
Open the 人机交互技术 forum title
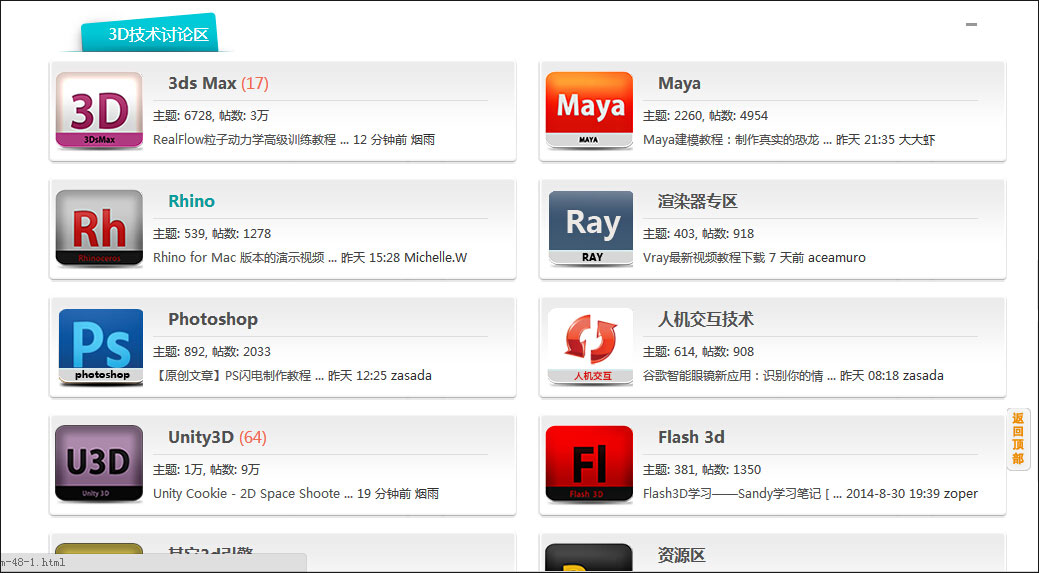[705, 319]
